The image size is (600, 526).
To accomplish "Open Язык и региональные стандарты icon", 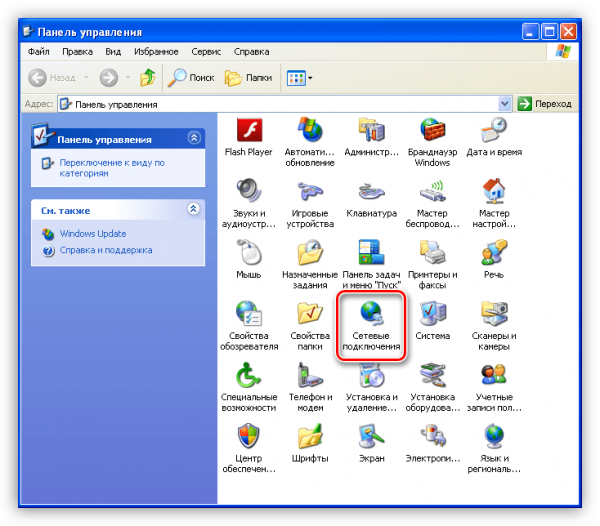I will (x=494, y=436).
